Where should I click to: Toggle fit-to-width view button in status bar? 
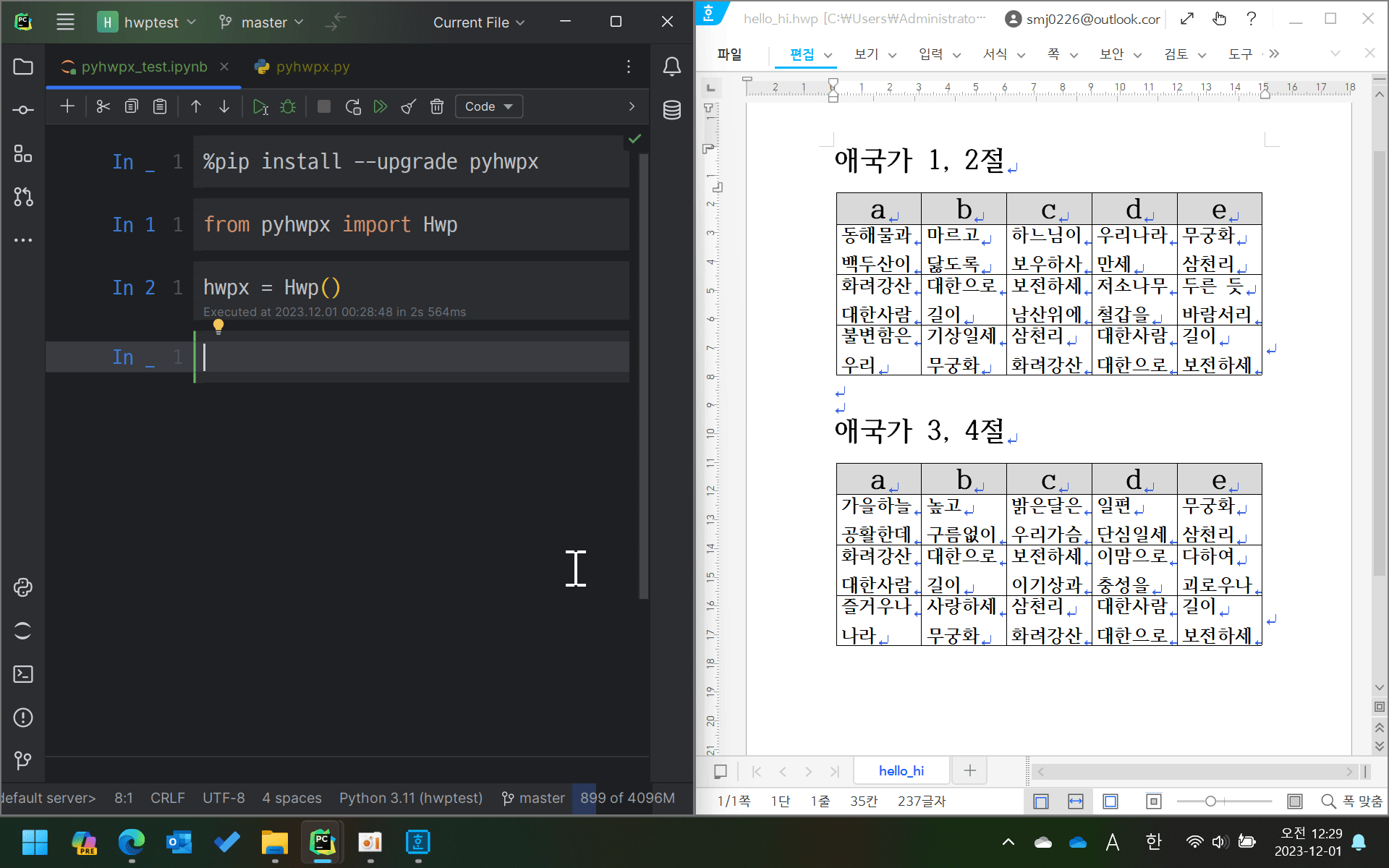1075,801
